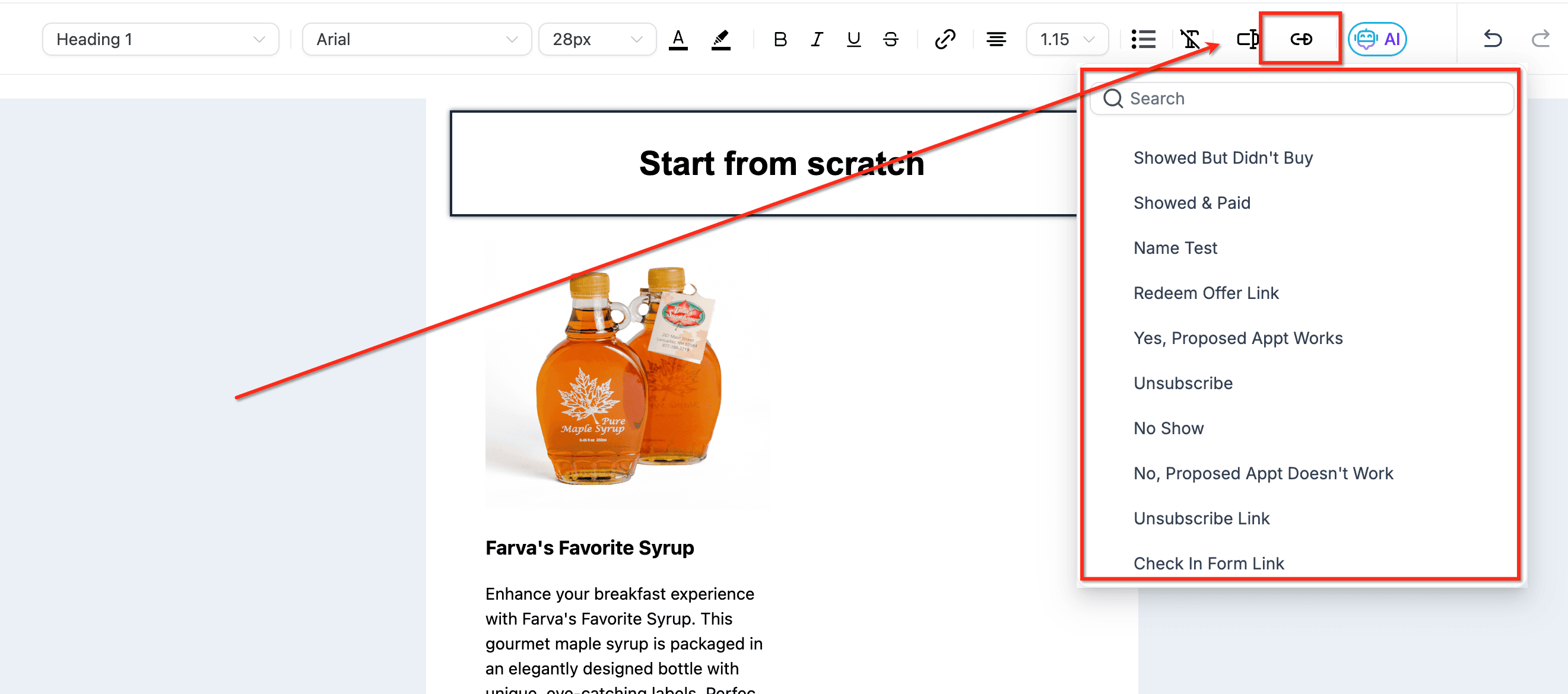The width and height of the screenshot is (1568, 694).
Task: Select 'Showed & Paid' trigger link
Action: (x=1191, y=203)
